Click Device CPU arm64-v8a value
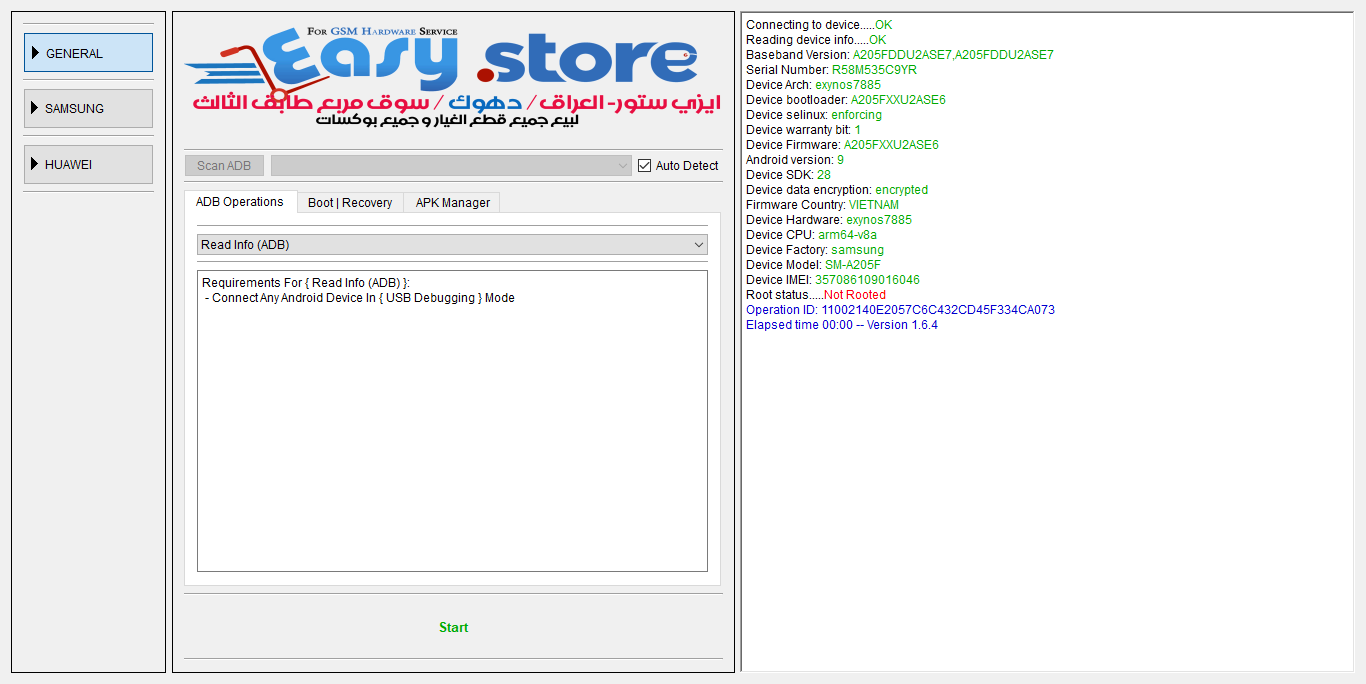 pos(847,235)
